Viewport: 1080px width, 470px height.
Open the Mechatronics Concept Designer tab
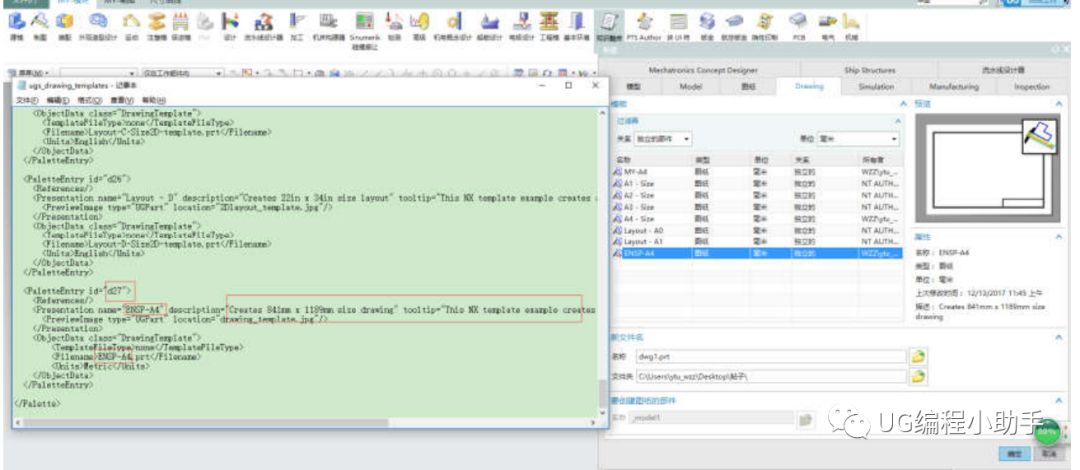click(x=703, y=70)
